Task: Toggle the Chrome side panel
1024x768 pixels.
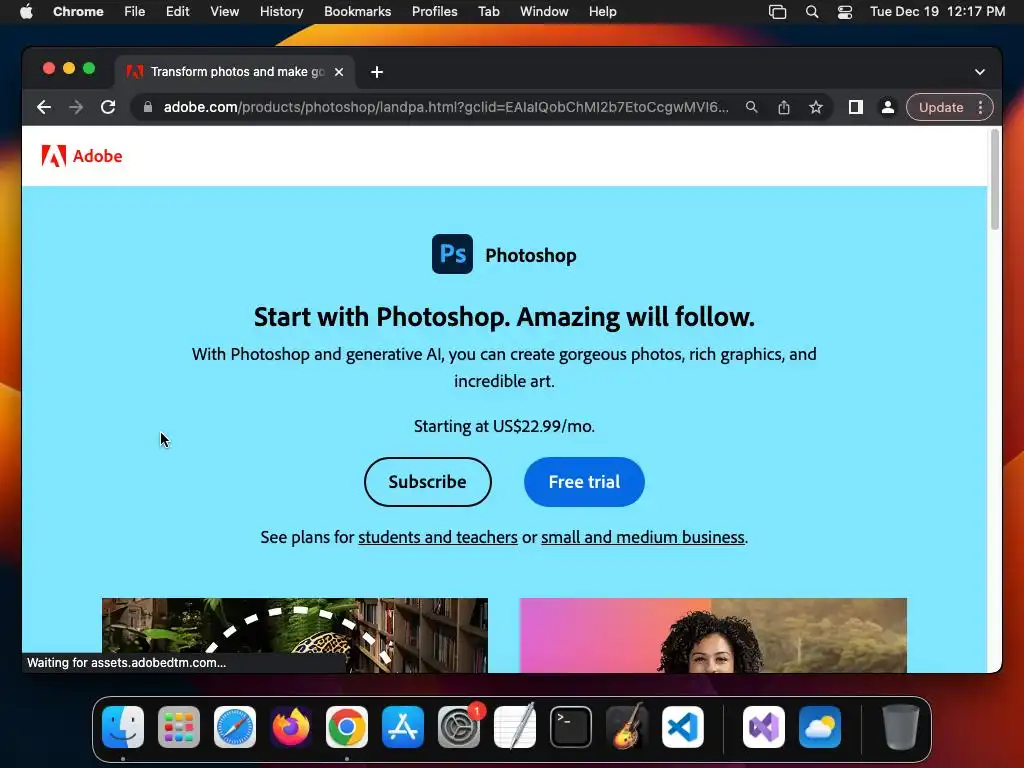Action: pyautogui.click(x=856, y=107)
